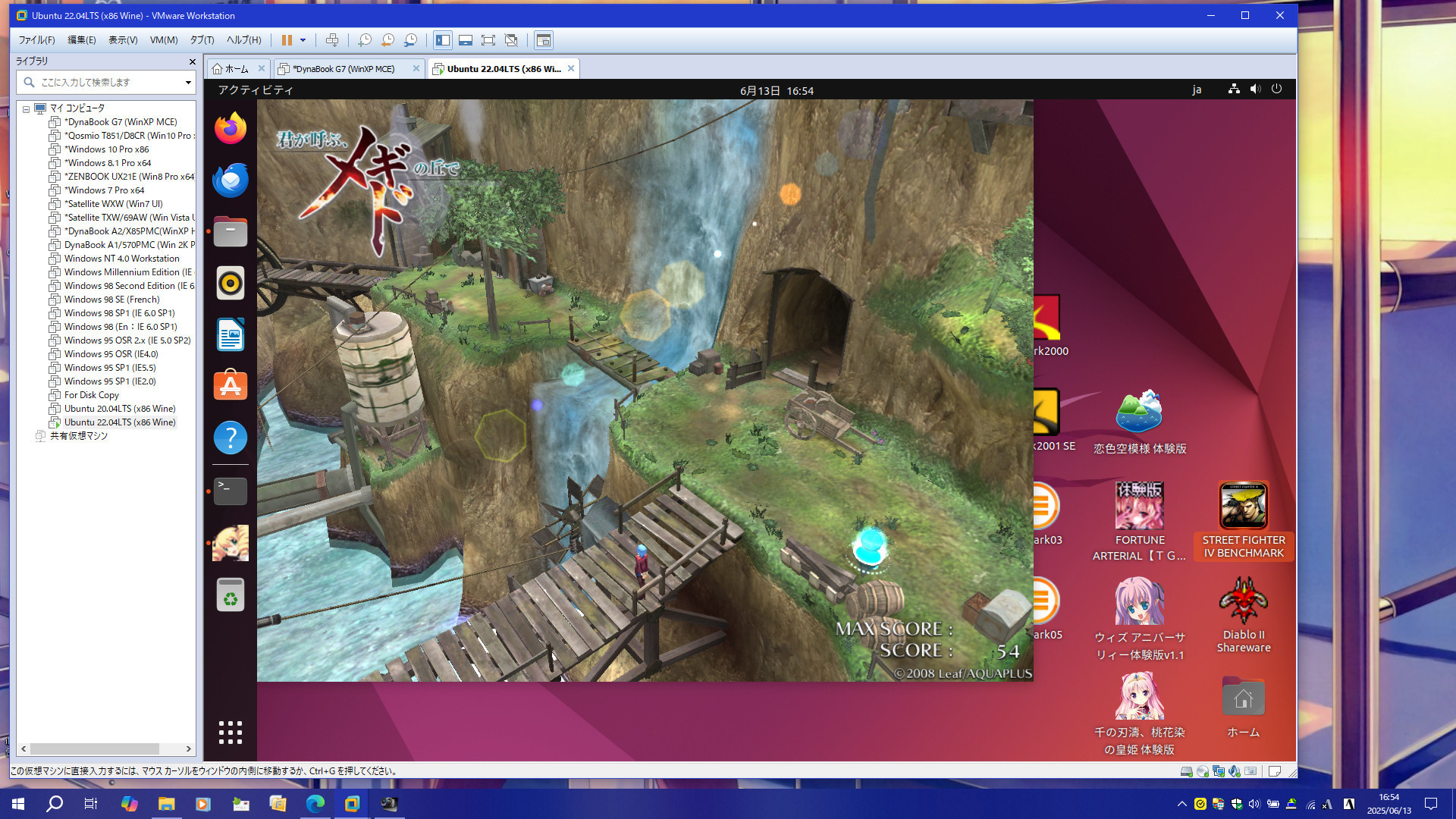Select Windows 98 SE (French) in the library

tap(105, 300)
